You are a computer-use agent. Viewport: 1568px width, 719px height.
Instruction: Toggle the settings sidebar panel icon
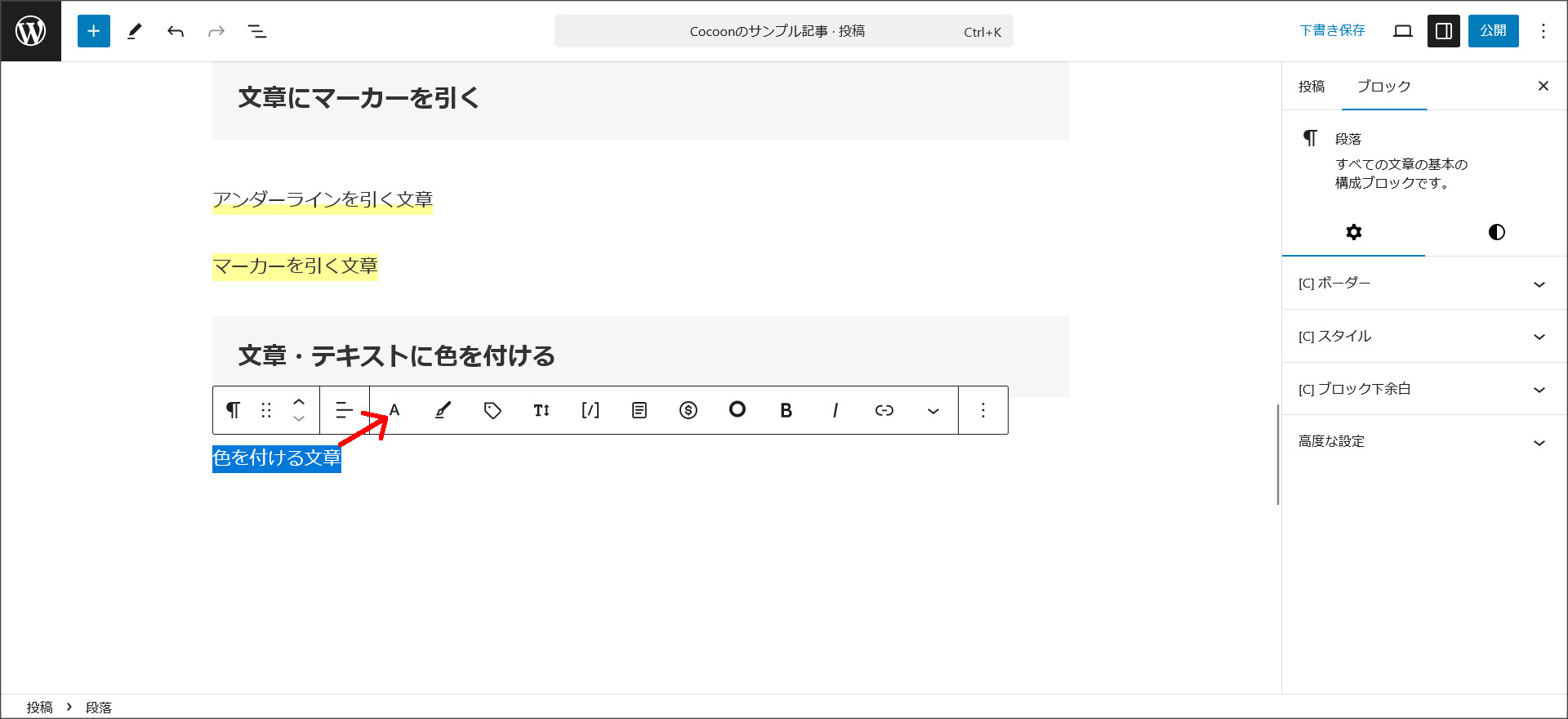tap(1444, 31)
